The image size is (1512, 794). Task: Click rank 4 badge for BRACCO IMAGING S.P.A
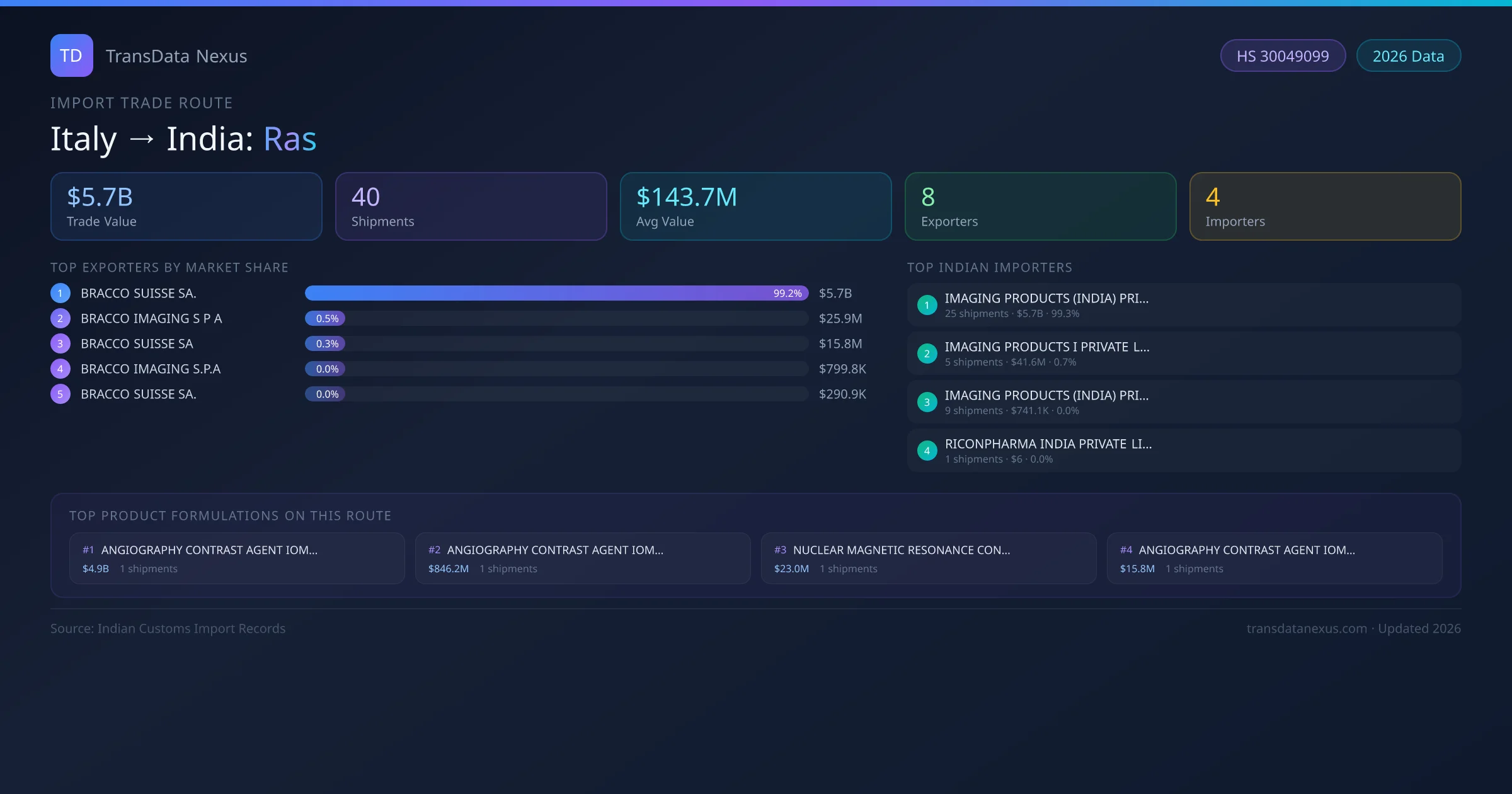pos(60,369)
